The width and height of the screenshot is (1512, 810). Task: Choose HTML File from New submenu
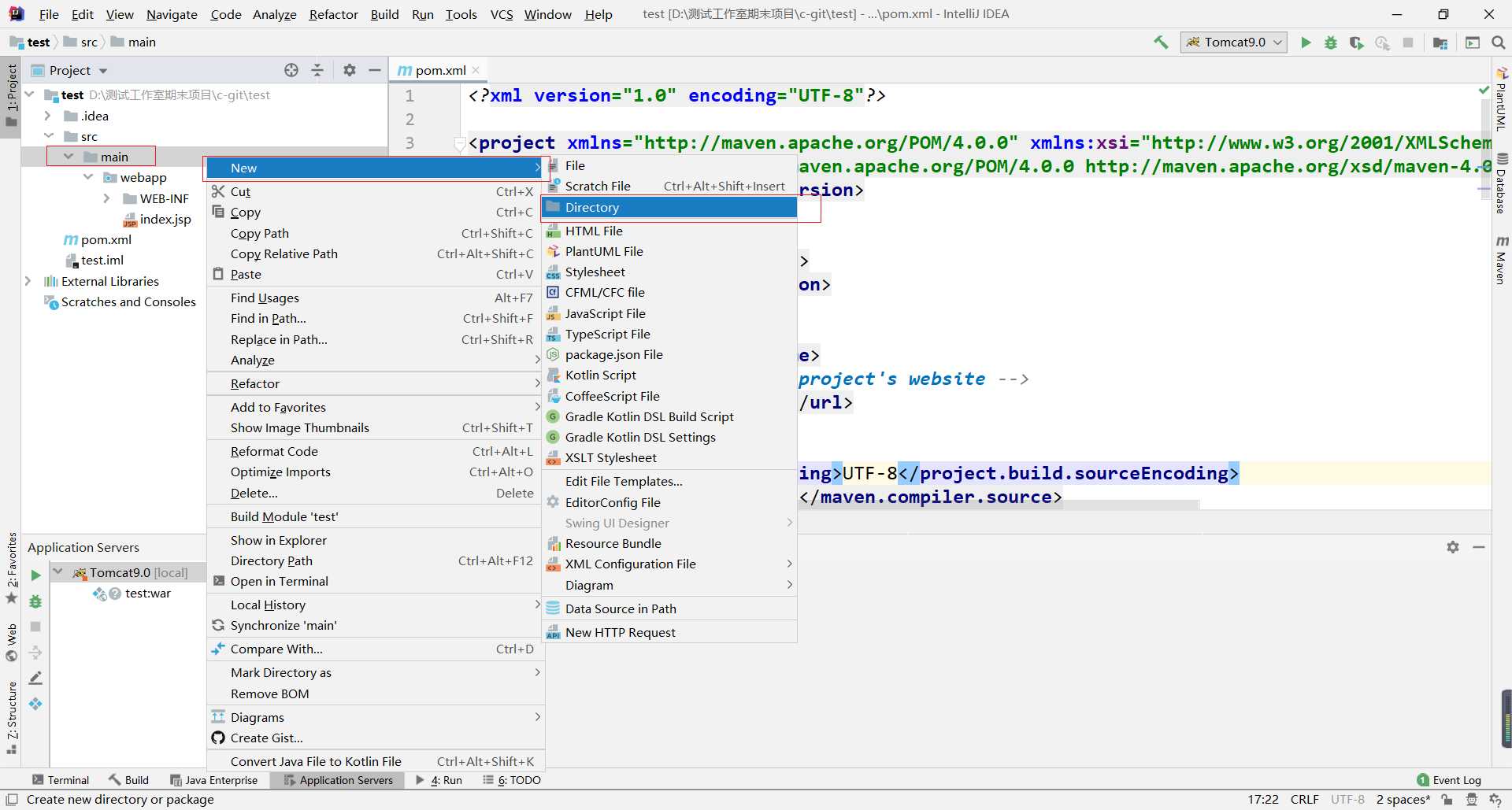coord(669,231)
